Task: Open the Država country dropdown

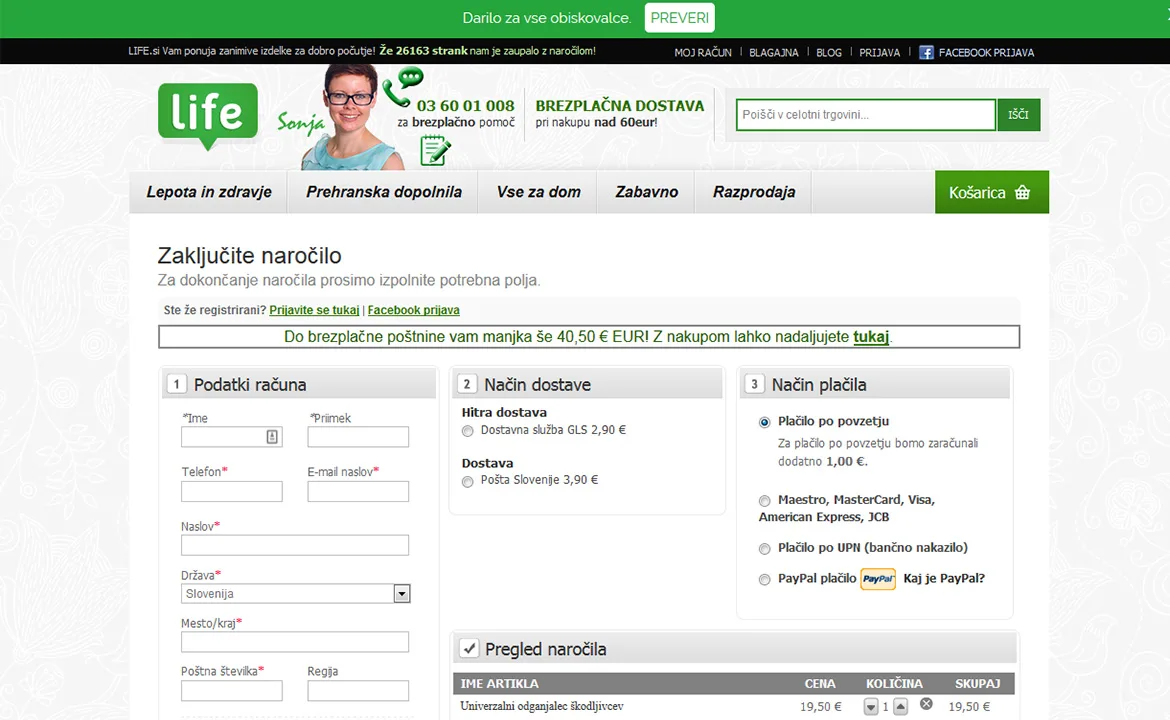Action: click(295, 594)
